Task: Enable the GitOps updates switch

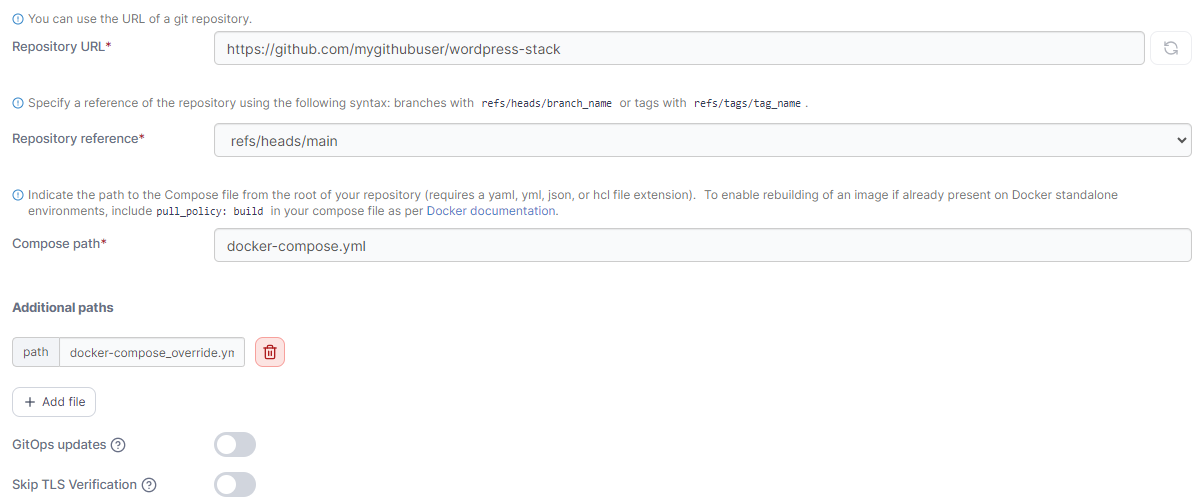Action: point(235,445)
